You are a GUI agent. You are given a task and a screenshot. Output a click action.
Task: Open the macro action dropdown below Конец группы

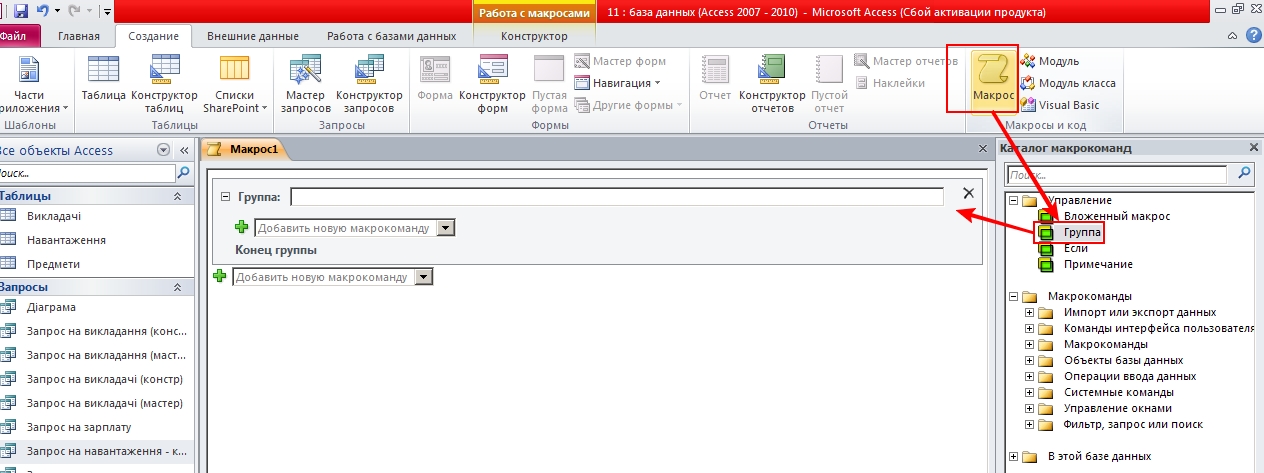tap(425, 277)
